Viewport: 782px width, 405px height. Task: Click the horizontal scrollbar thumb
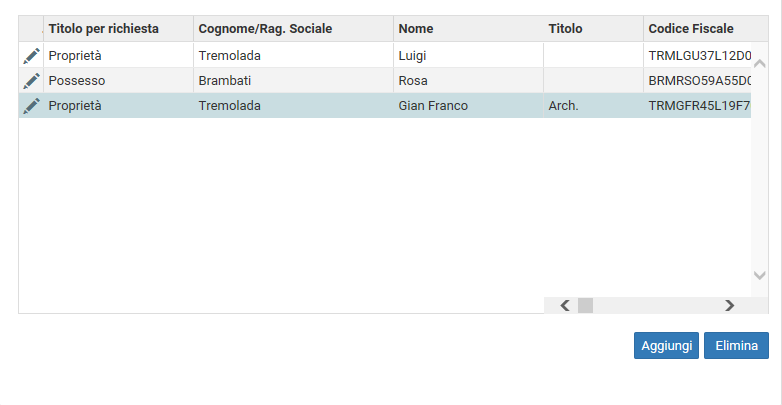coord(586,305)
